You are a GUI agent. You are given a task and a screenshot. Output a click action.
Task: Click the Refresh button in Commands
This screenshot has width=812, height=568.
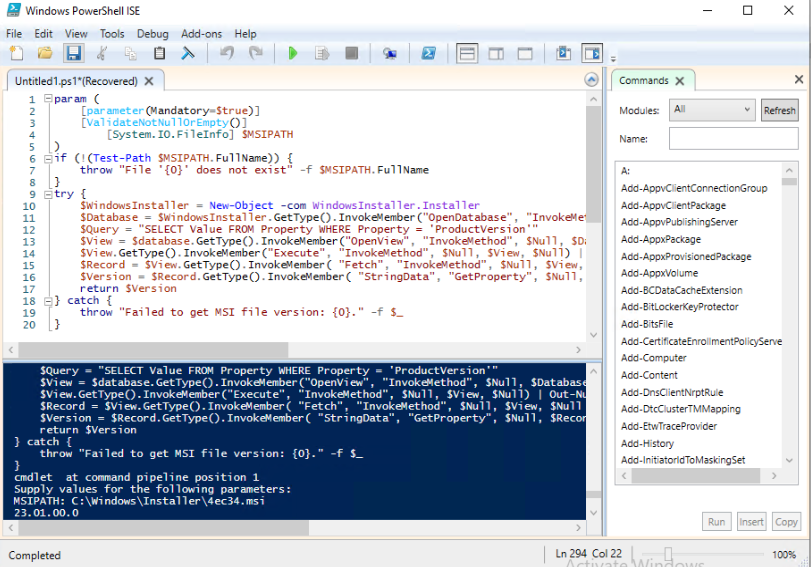[779, 110]
